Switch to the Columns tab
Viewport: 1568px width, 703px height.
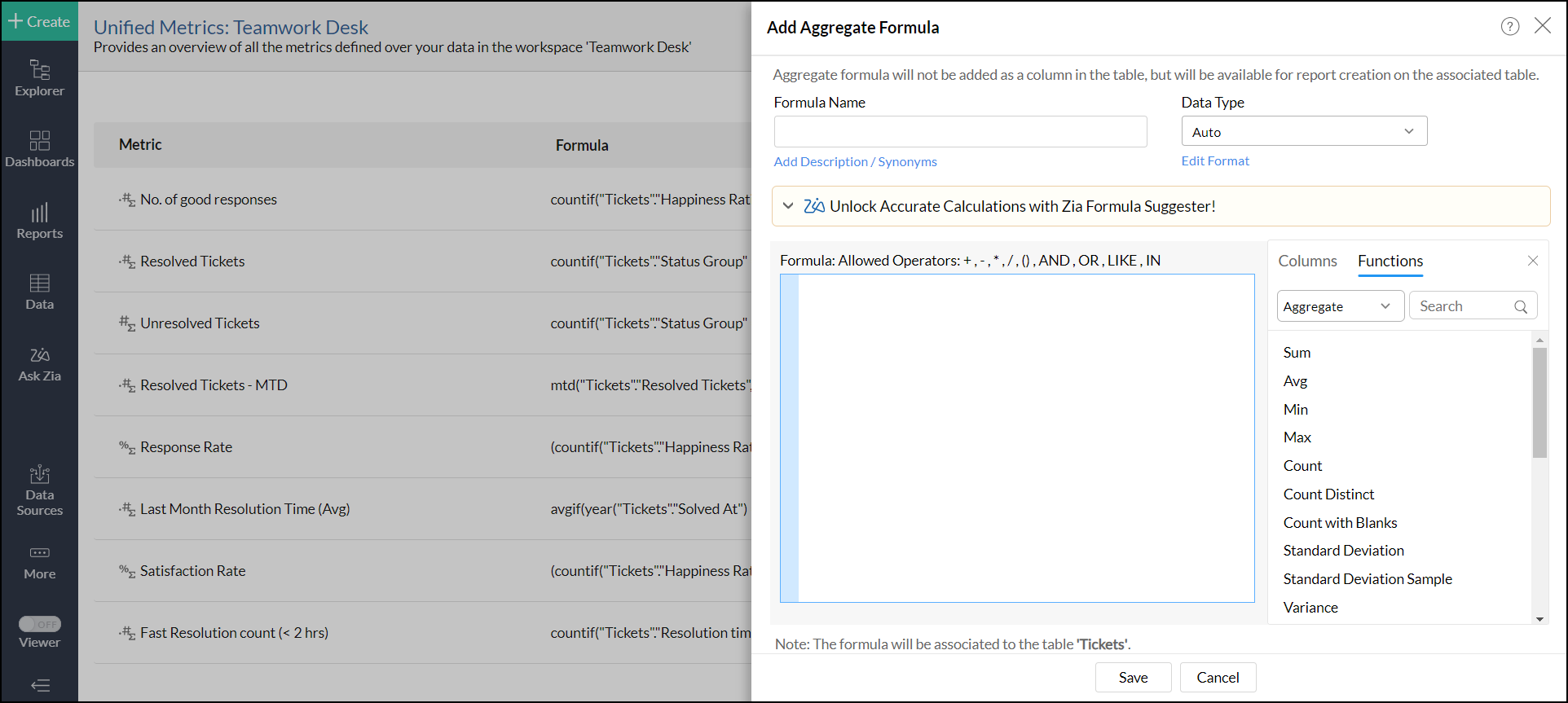[x=1307, y=261]
